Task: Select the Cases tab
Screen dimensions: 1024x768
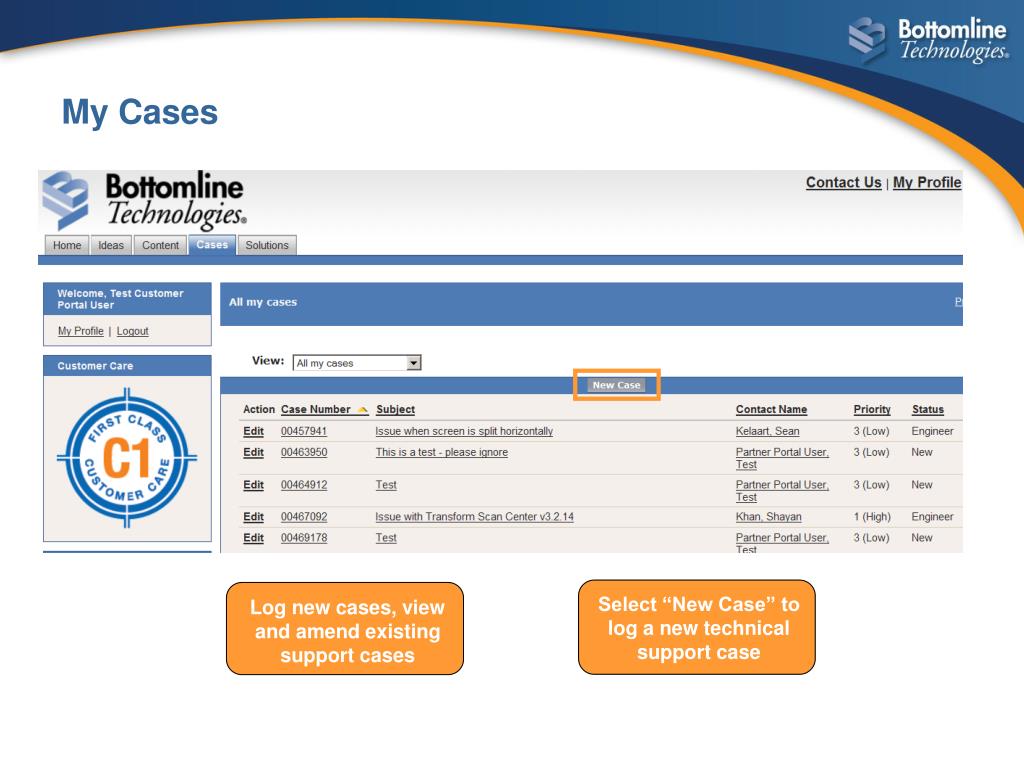Action: pyautogui.click(x=212, y=245)
